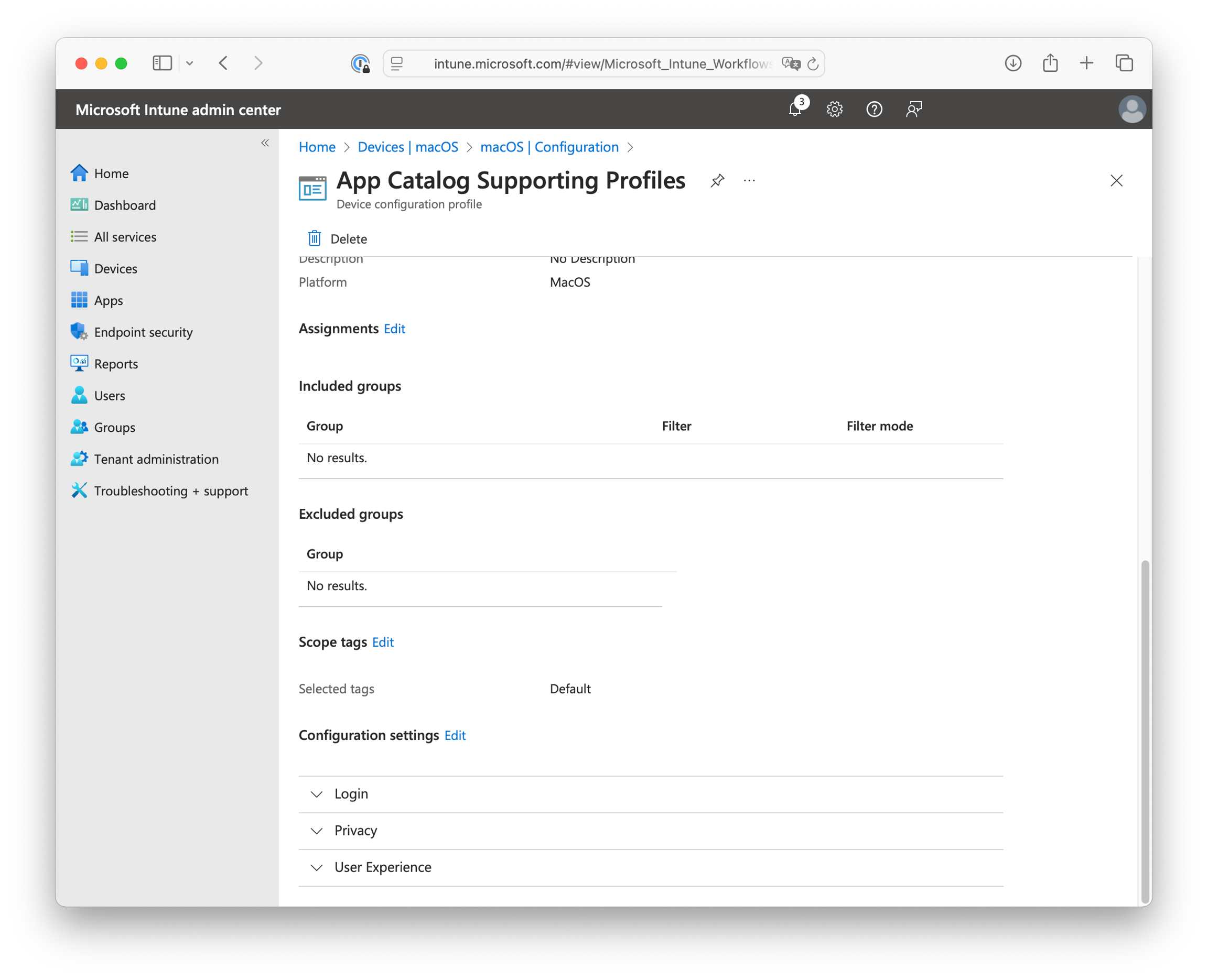Select the "Default" scope tag value
Screen dimensions: 1208x980
pos(570,689)
